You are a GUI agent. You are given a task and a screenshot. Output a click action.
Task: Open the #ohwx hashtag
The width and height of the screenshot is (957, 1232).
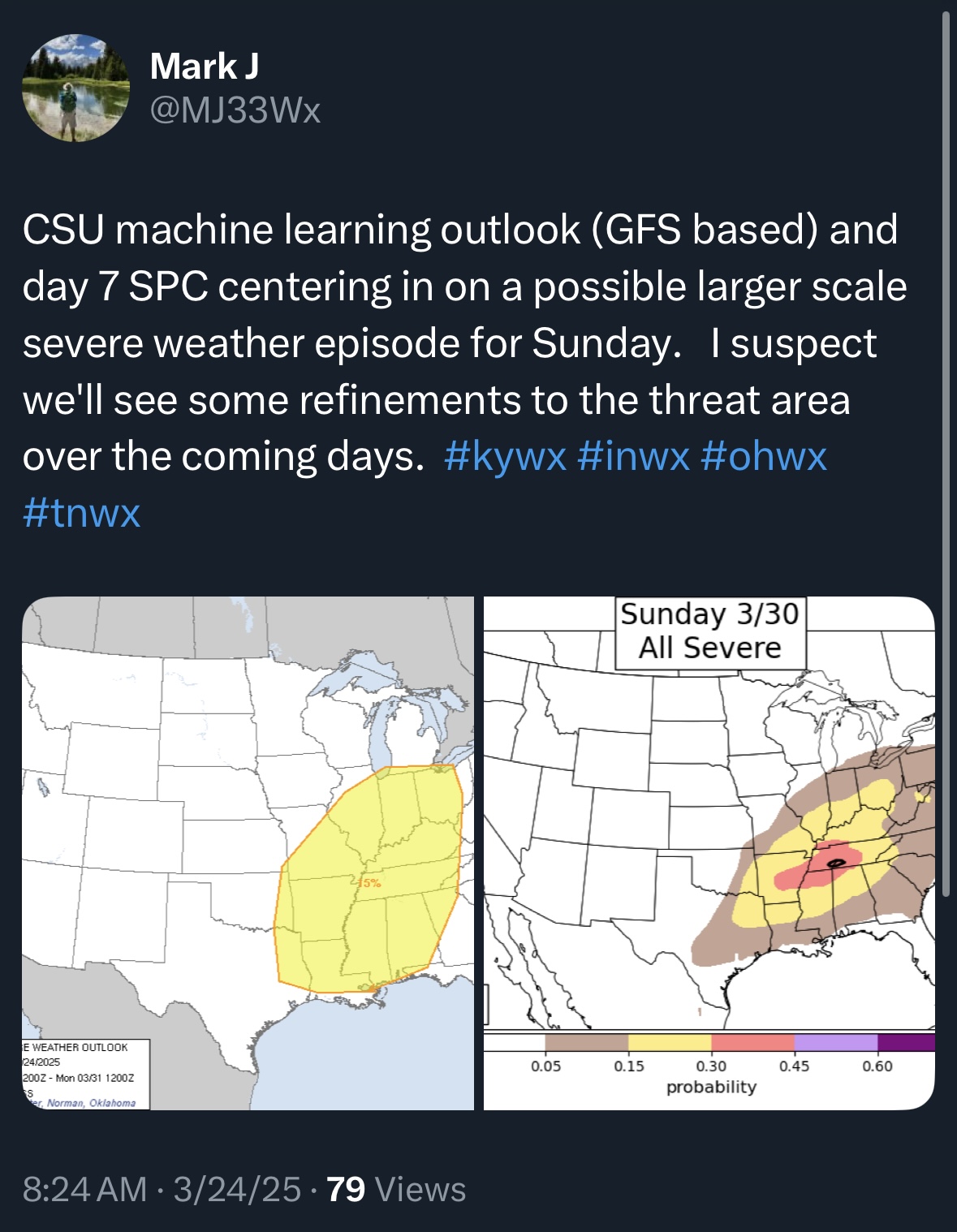763,456
